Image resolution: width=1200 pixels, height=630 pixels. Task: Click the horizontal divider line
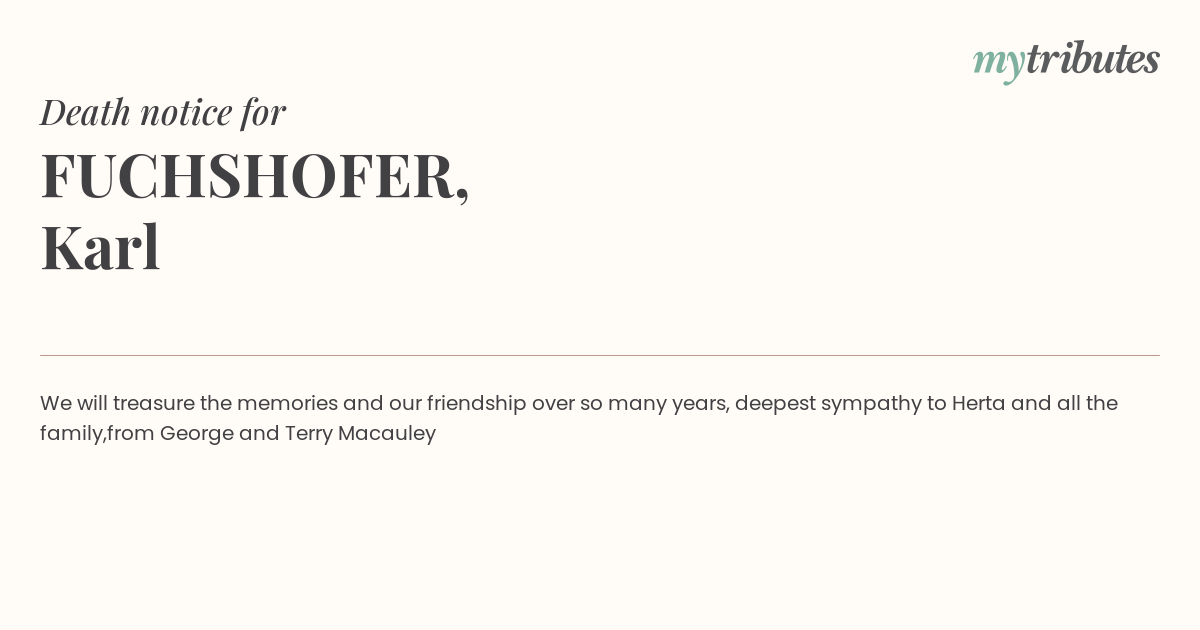[x=600, y=355]
